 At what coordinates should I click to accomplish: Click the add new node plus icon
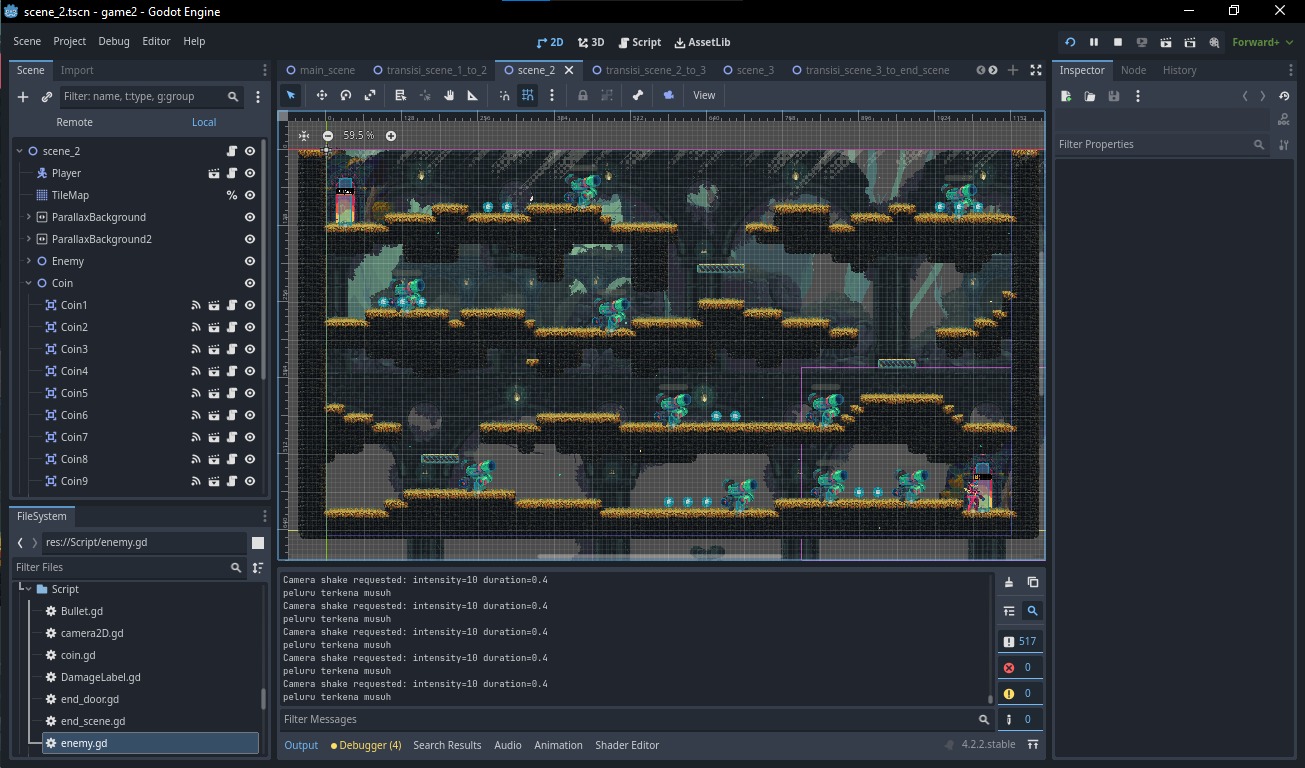(23, 97)
